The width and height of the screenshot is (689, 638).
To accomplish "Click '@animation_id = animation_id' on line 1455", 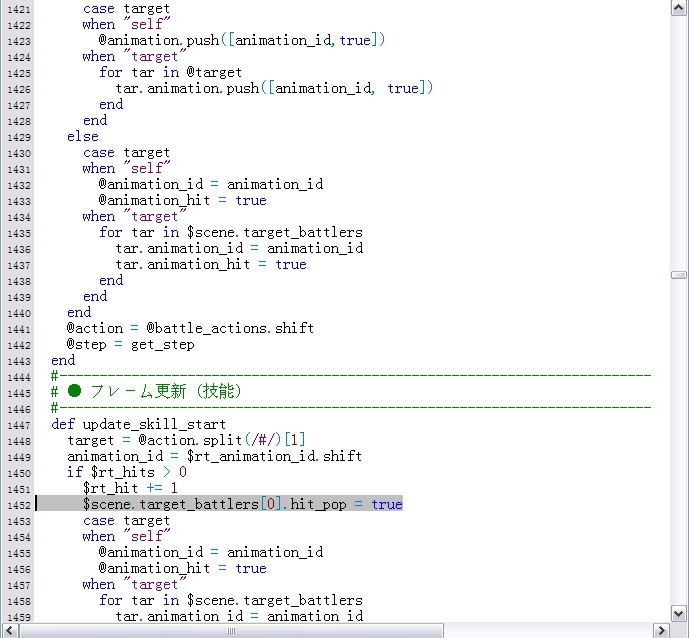I will click(x=211, y=552).
